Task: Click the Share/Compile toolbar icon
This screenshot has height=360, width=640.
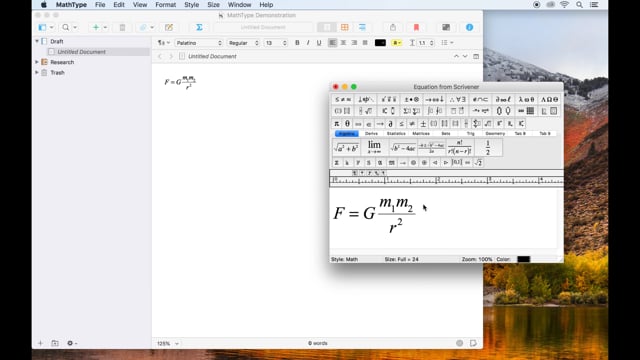Action: click(x=393, y=27)
